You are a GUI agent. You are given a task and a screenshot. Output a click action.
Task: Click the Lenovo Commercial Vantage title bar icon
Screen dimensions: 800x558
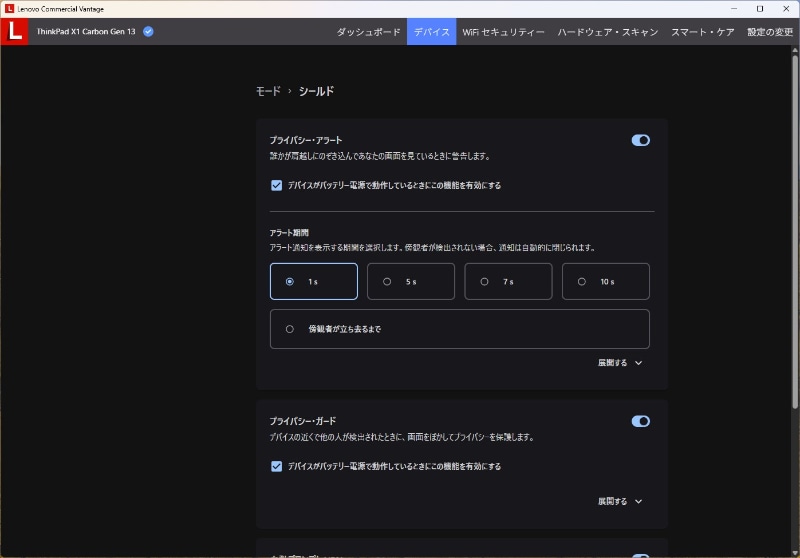[x=9, y=9]
